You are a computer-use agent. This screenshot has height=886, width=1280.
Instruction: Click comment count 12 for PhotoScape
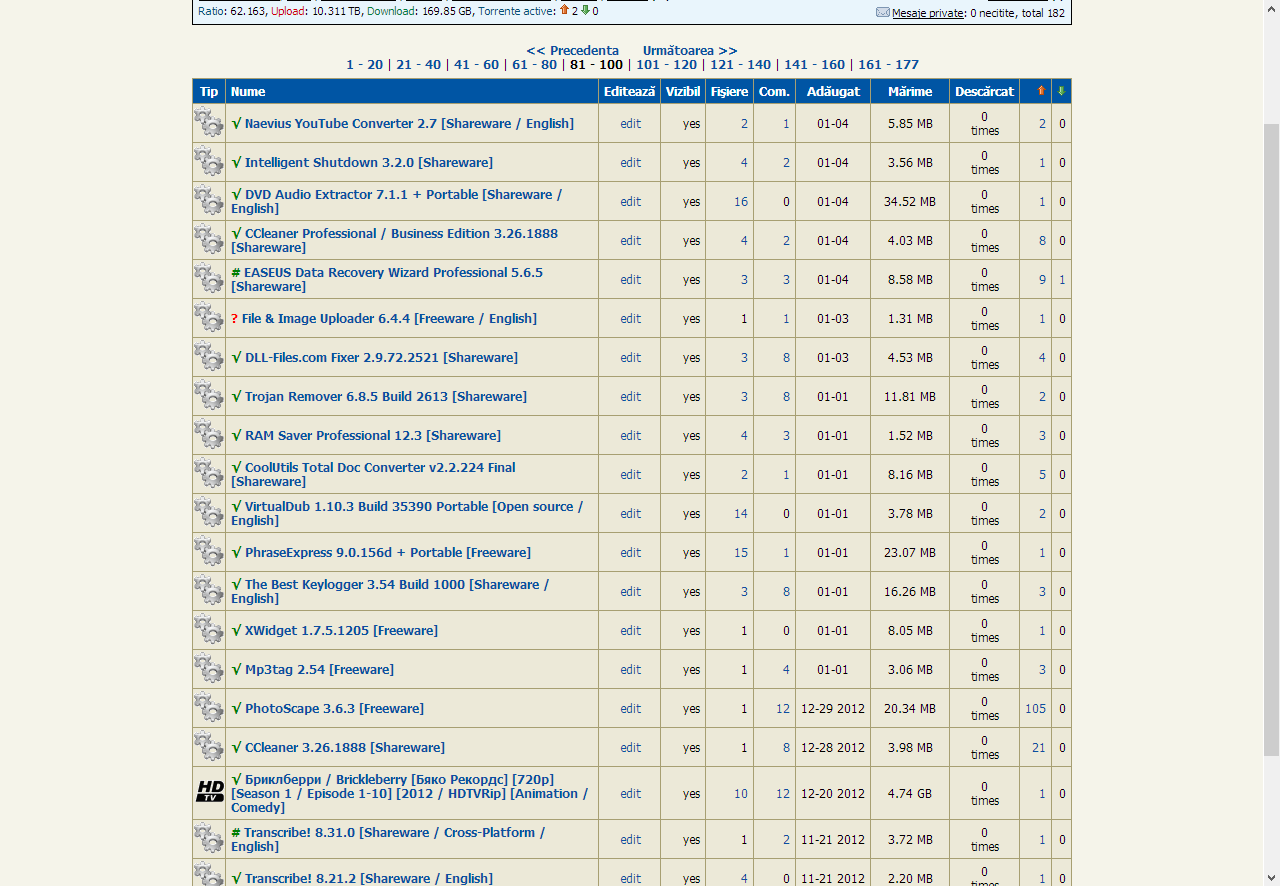click(783, 708)
